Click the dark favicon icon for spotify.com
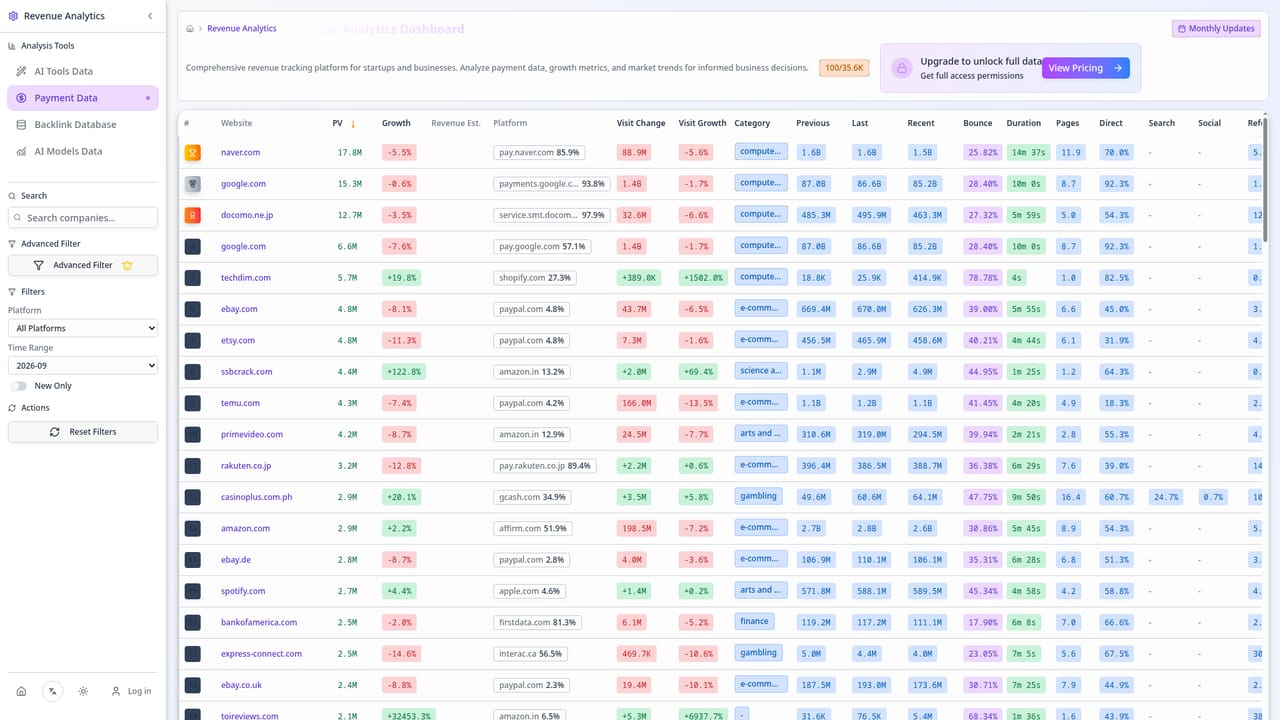1280x720 pixels. tap(193, 591)
